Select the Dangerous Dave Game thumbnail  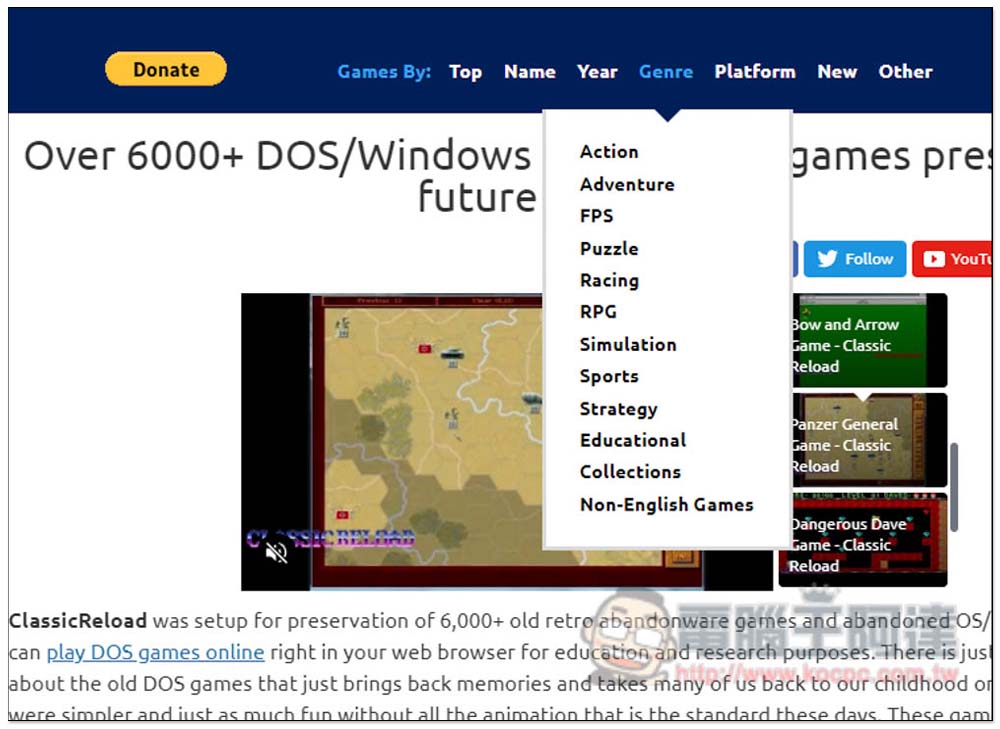tap(866, 540)
